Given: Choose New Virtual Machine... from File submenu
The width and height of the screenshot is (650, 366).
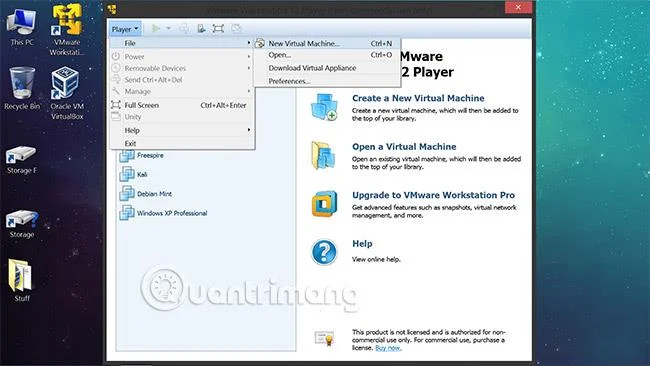Looking at the screenshot, I should point(327,43).
